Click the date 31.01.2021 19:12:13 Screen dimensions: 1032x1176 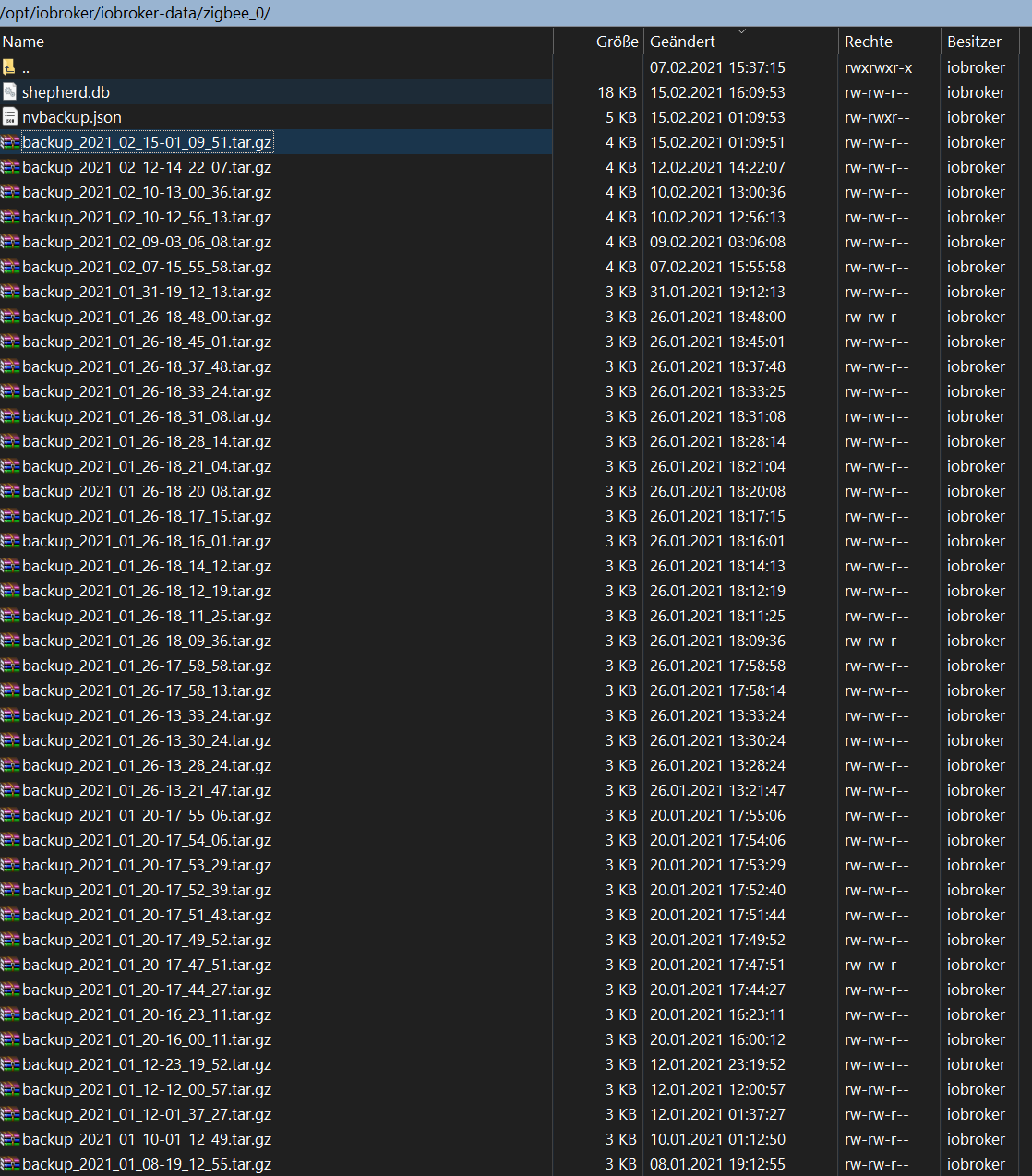717,292
